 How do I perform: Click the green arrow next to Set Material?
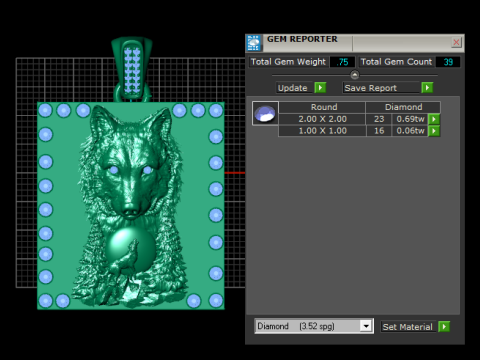tap(444, 326)
